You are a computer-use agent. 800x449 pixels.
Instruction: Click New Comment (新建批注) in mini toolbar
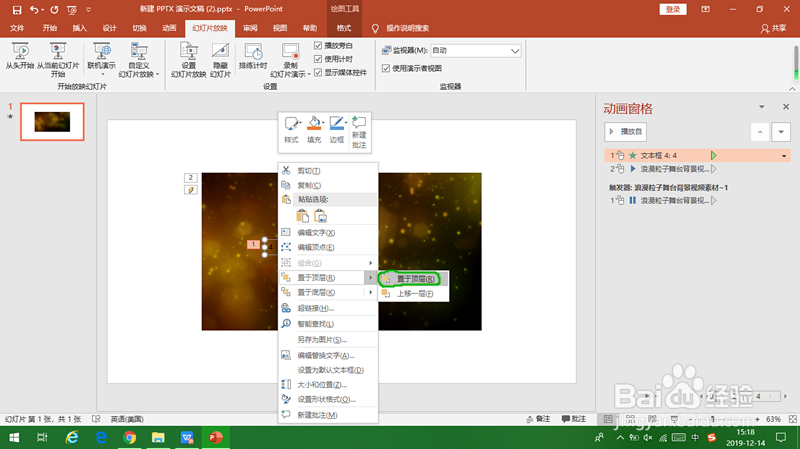[x=359, y=132]
